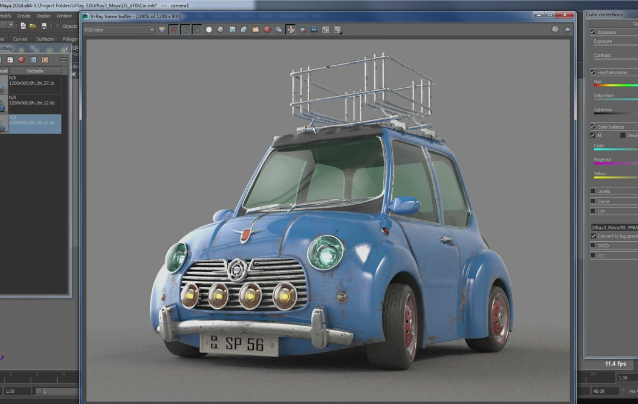The width and height of the screenshot is (638, 404).
Task: Click the Yellow color balance slider
Action: pos(616,177)
